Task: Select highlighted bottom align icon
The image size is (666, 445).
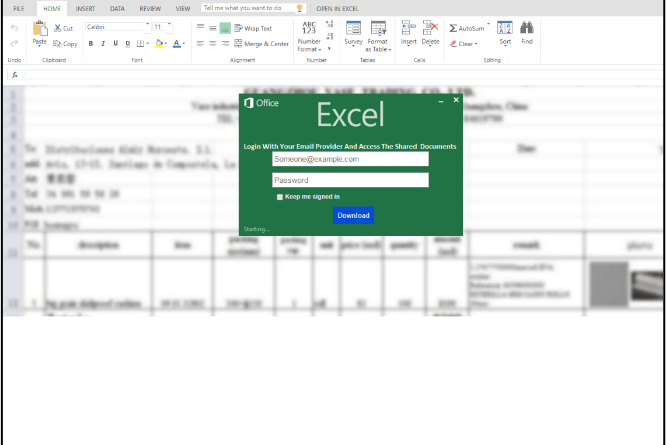Action: pyautogui.click(x=225, y=28)
